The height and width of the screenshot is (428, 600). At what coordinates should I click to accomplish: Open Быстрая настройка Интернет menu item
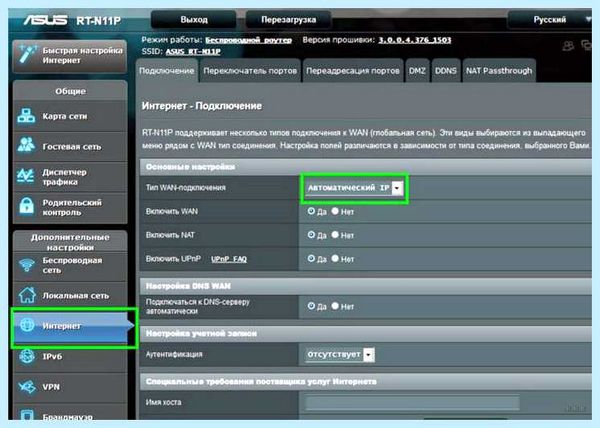70,56
